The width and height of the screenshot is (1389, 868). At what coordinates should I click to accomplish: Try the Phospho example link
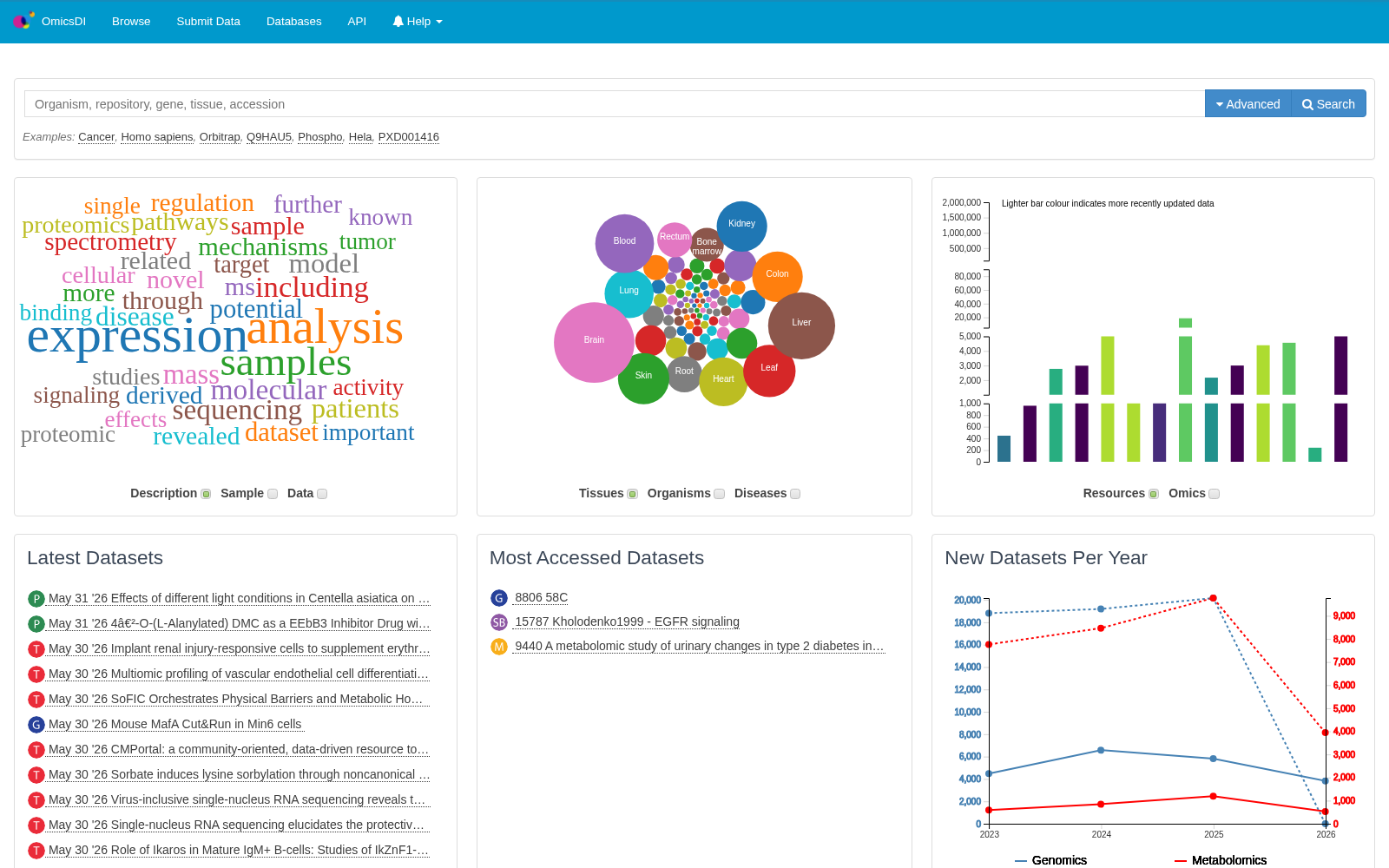pyautogui.click(x=320, y=137)
